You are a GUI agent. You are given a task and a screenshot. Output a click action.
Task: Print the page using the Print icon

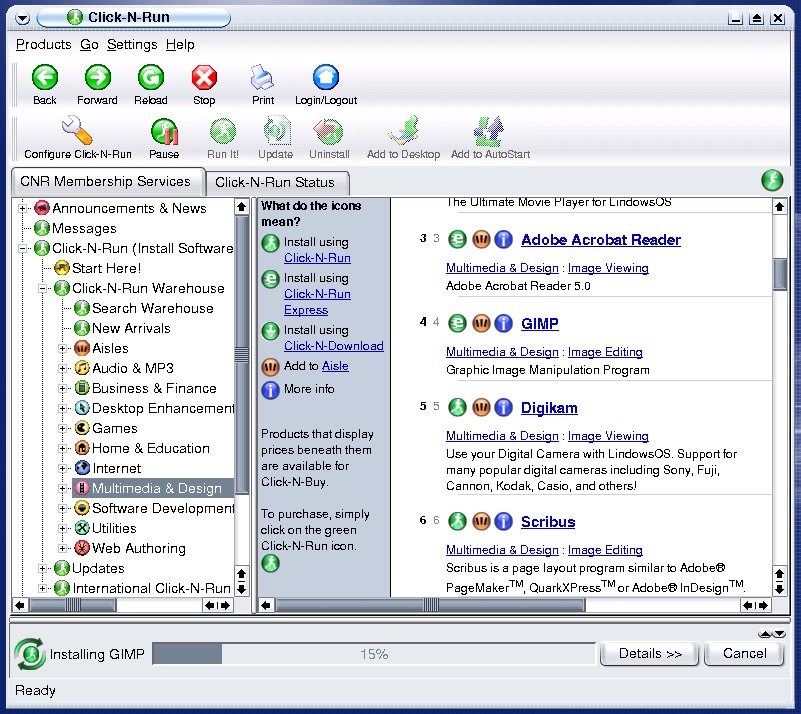263,78
